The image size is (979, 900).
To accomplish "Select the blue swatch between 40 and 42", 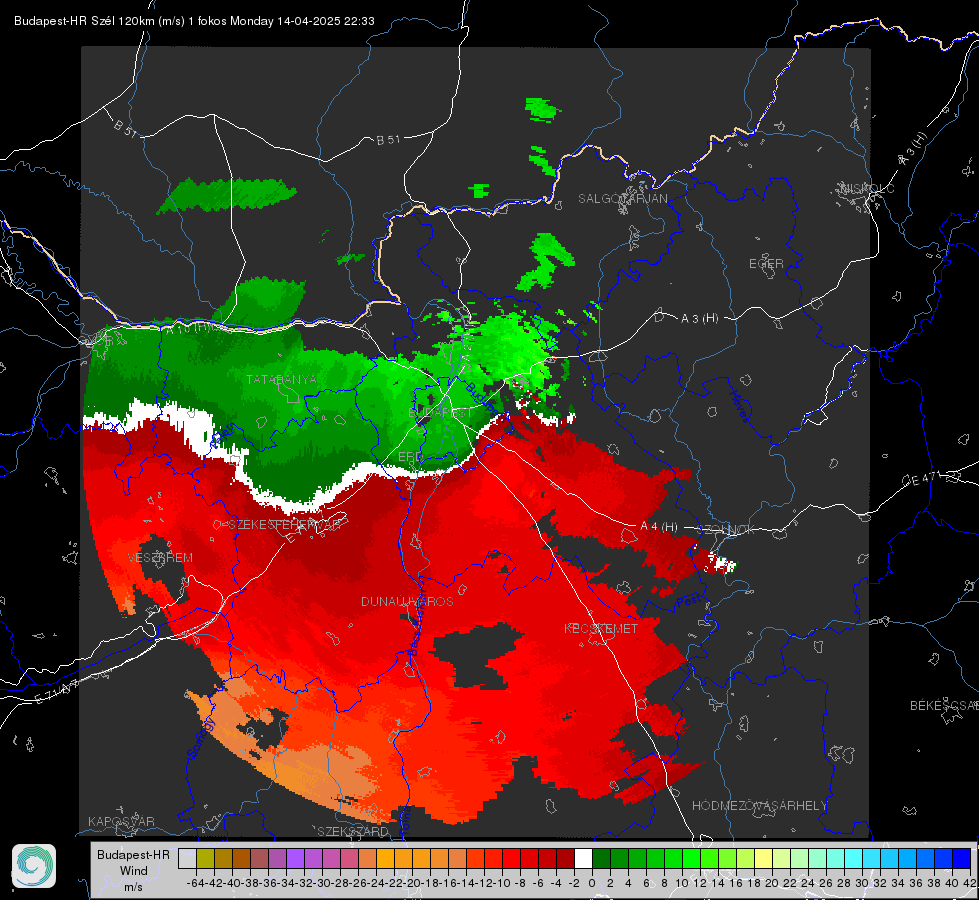I will click(962, 858).
